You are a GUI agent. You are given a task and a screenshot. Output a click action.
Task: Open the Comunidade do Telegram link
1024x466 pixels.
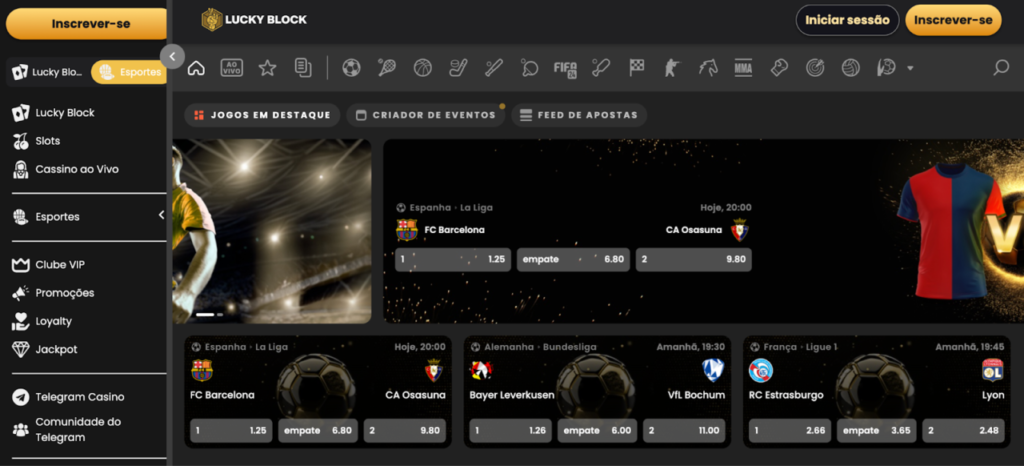click(x=68, y=429)
